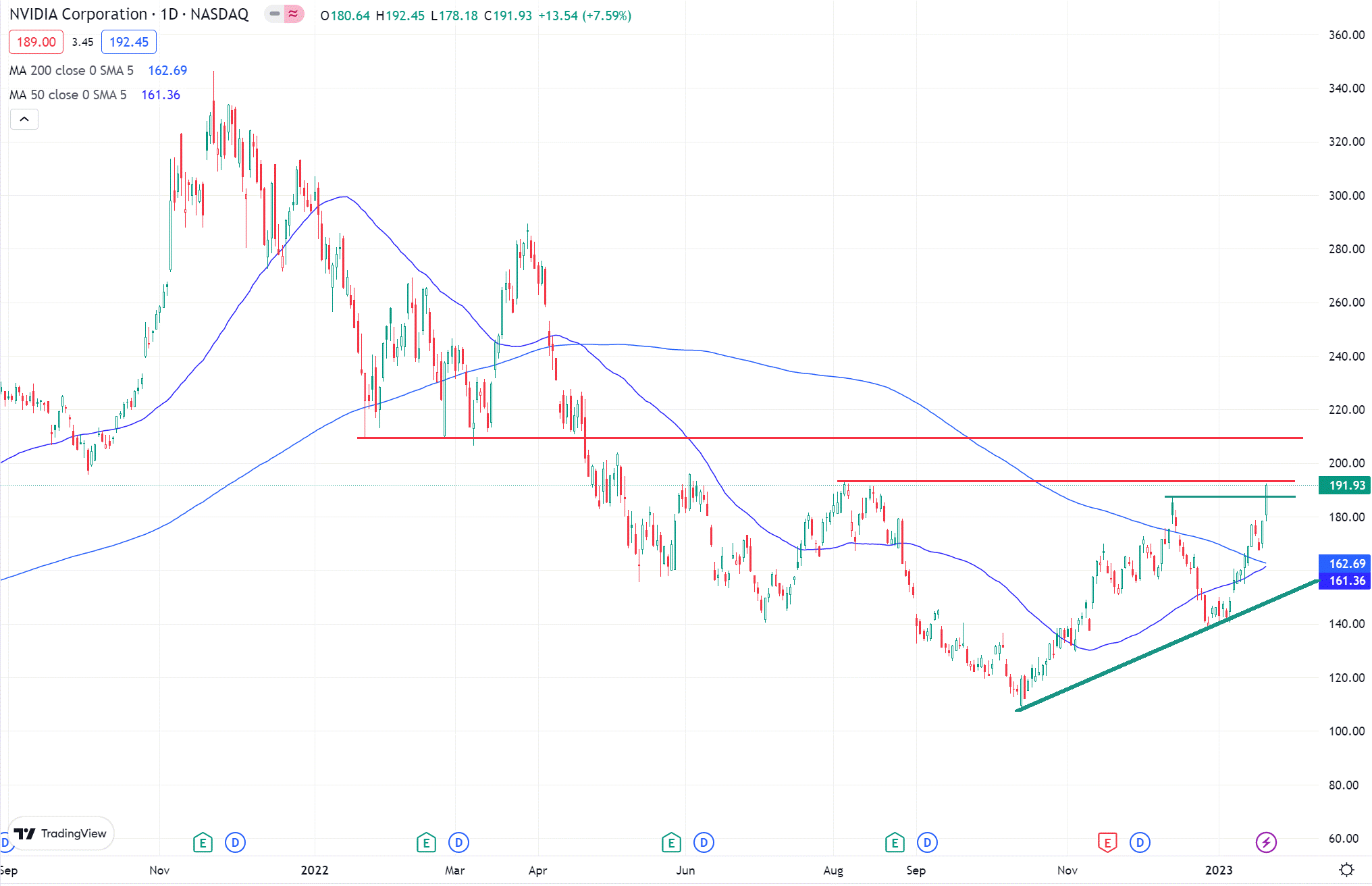The height and width of the screenshot is (886, 1372).
Task: Click the current price label 191.93 on axis
Action: [1345, 485]
